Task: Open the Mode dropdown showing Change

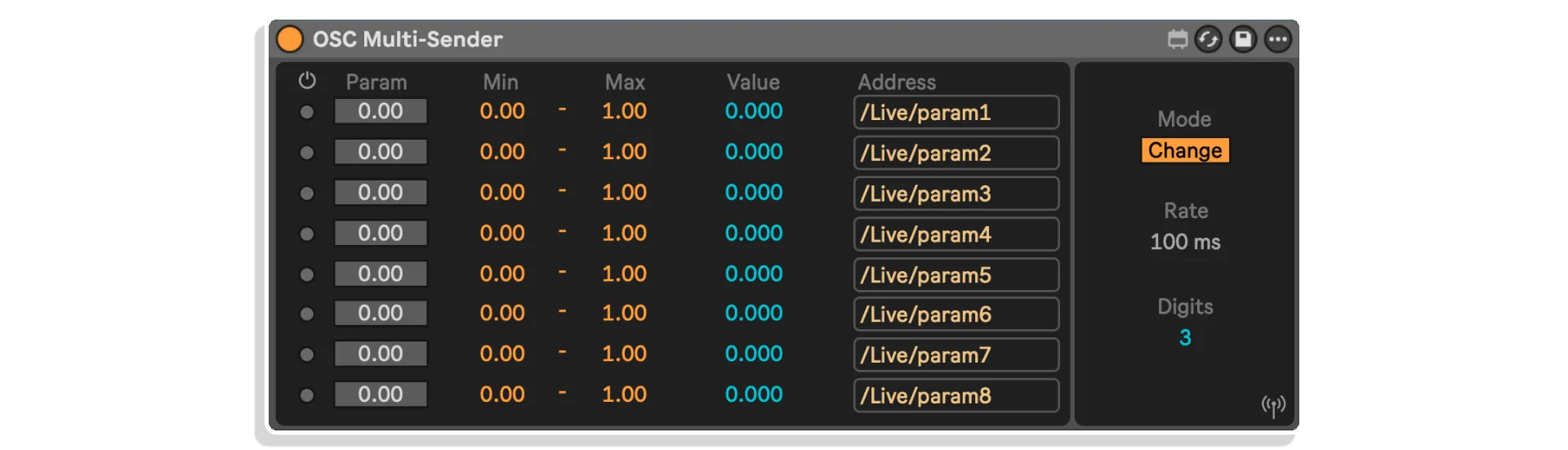Action: (1185, 150)
